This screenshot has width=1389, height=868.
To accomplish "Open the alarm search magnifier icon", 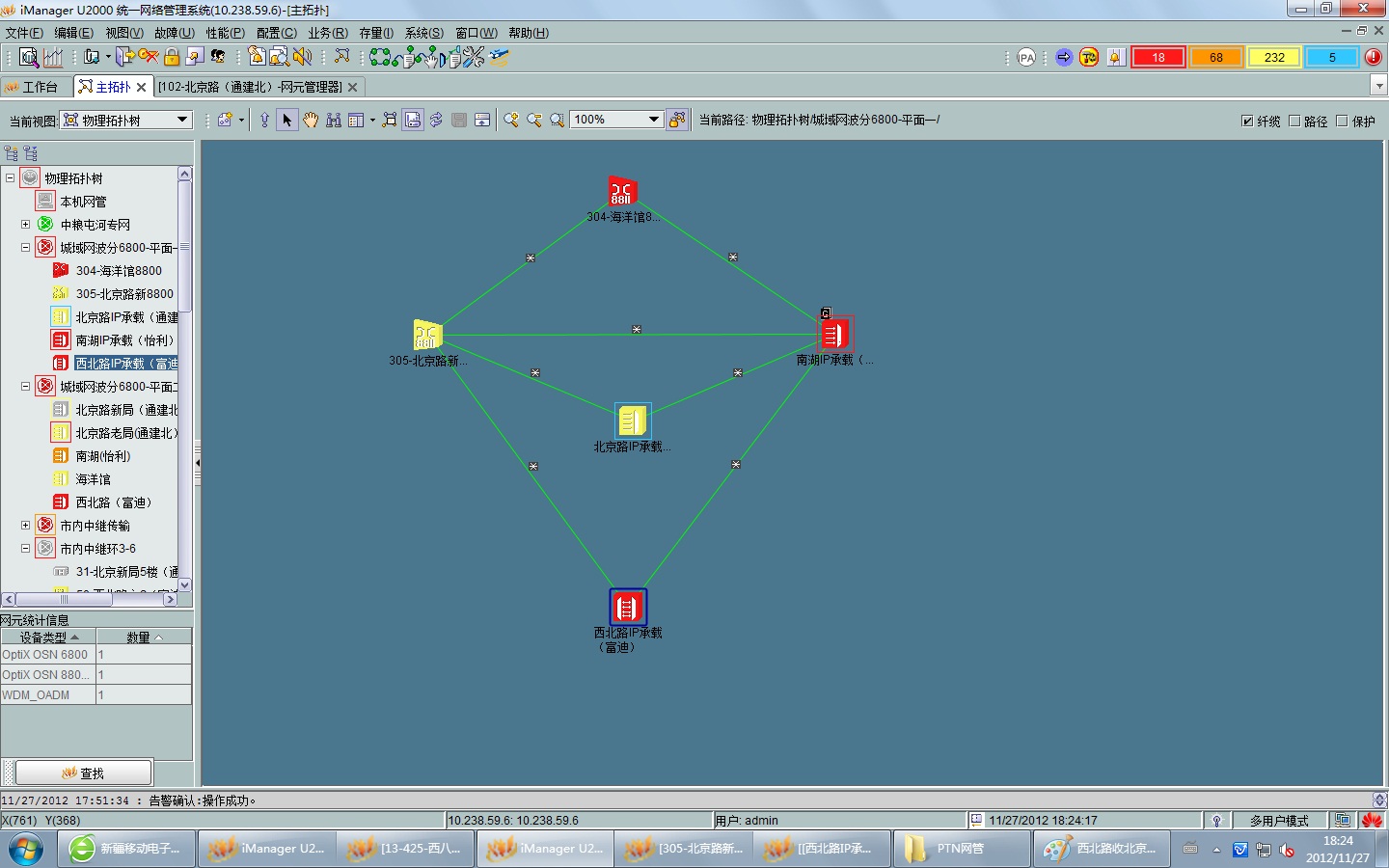I will point(279,57).
